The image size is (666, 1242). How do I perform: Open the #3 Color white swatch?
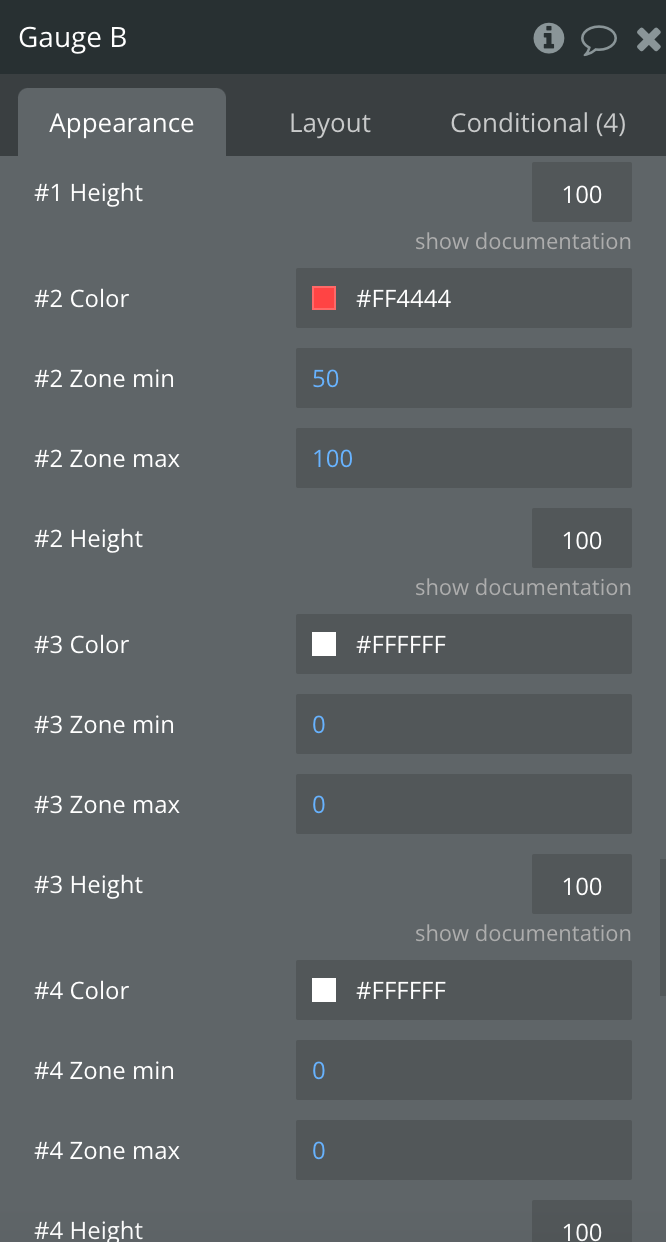point(324,644)
